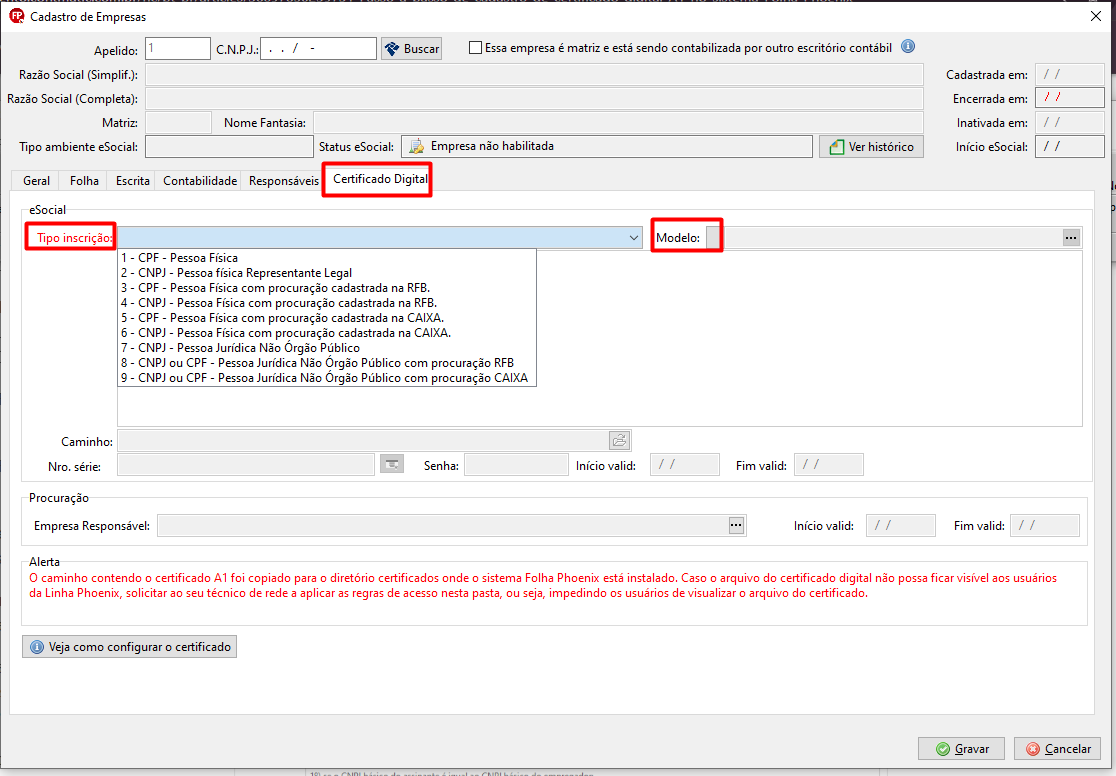Open the Folha tab
This screenshot has height=776, width=1116.
click(84, 181)
